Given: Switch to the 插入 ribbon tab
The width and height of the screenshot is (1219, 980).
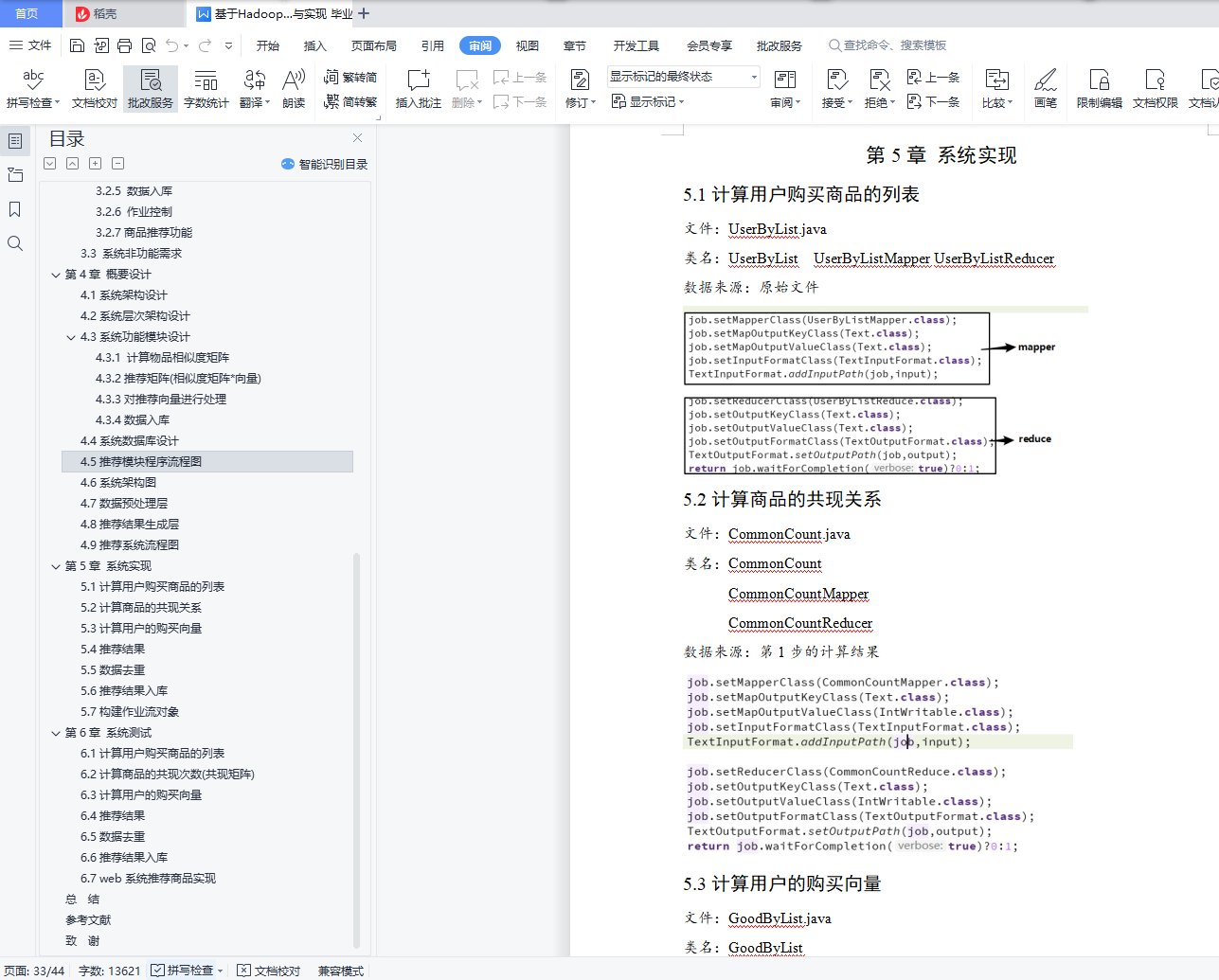Looking at the screenshot, I should [x=315, y=45].
